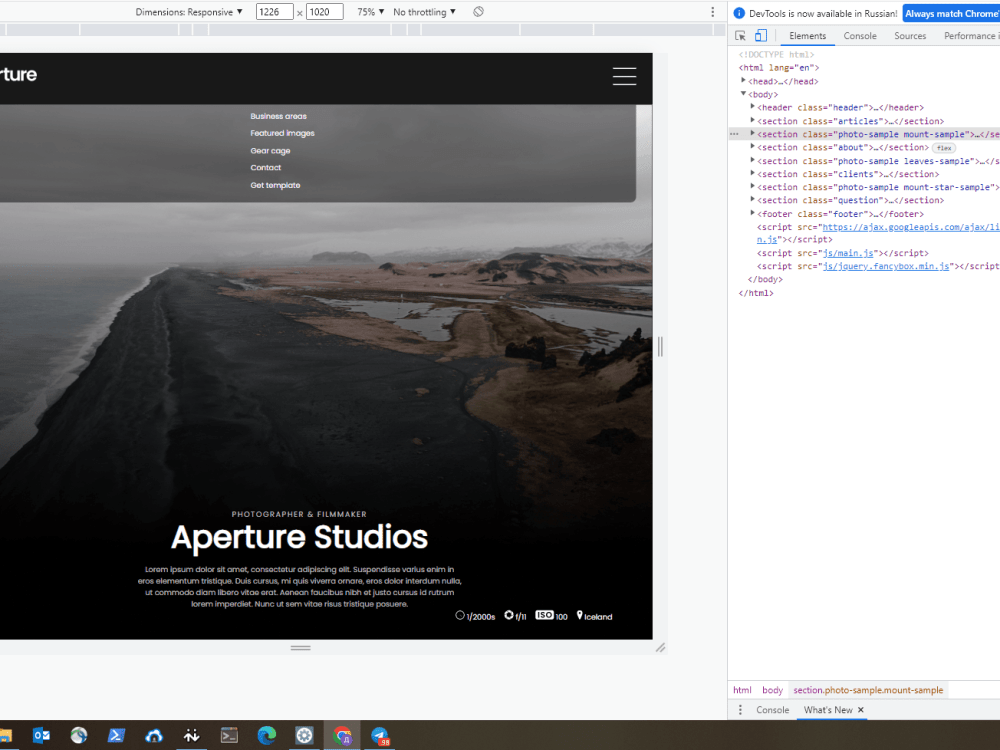Click the info icon in DevTools notice
The width and height of the screenshot is (1000, 750).
pos(739,13)
